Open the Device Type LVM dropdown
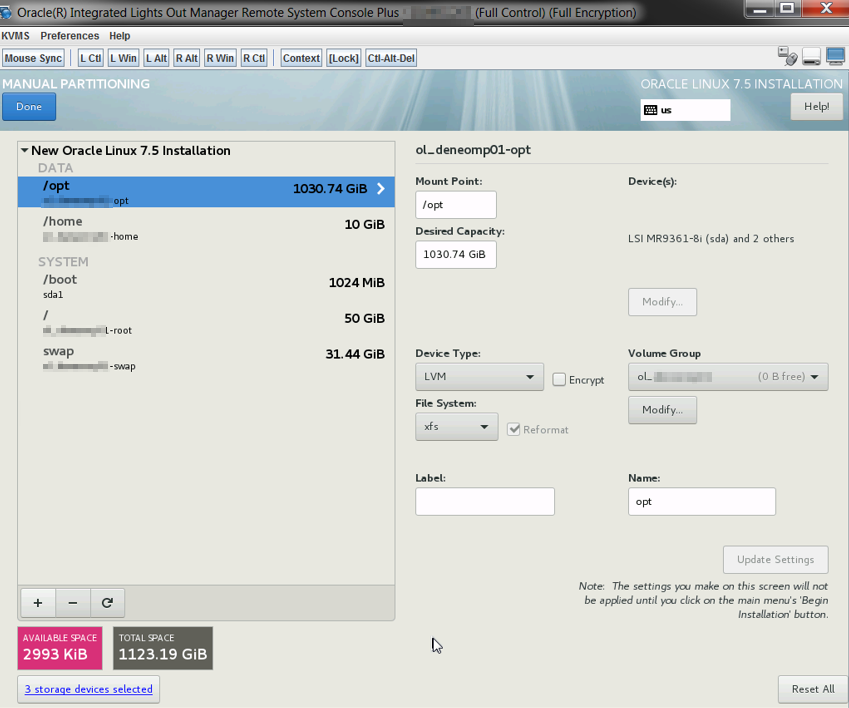Screen dimensions: 849x708 (479, 377)
